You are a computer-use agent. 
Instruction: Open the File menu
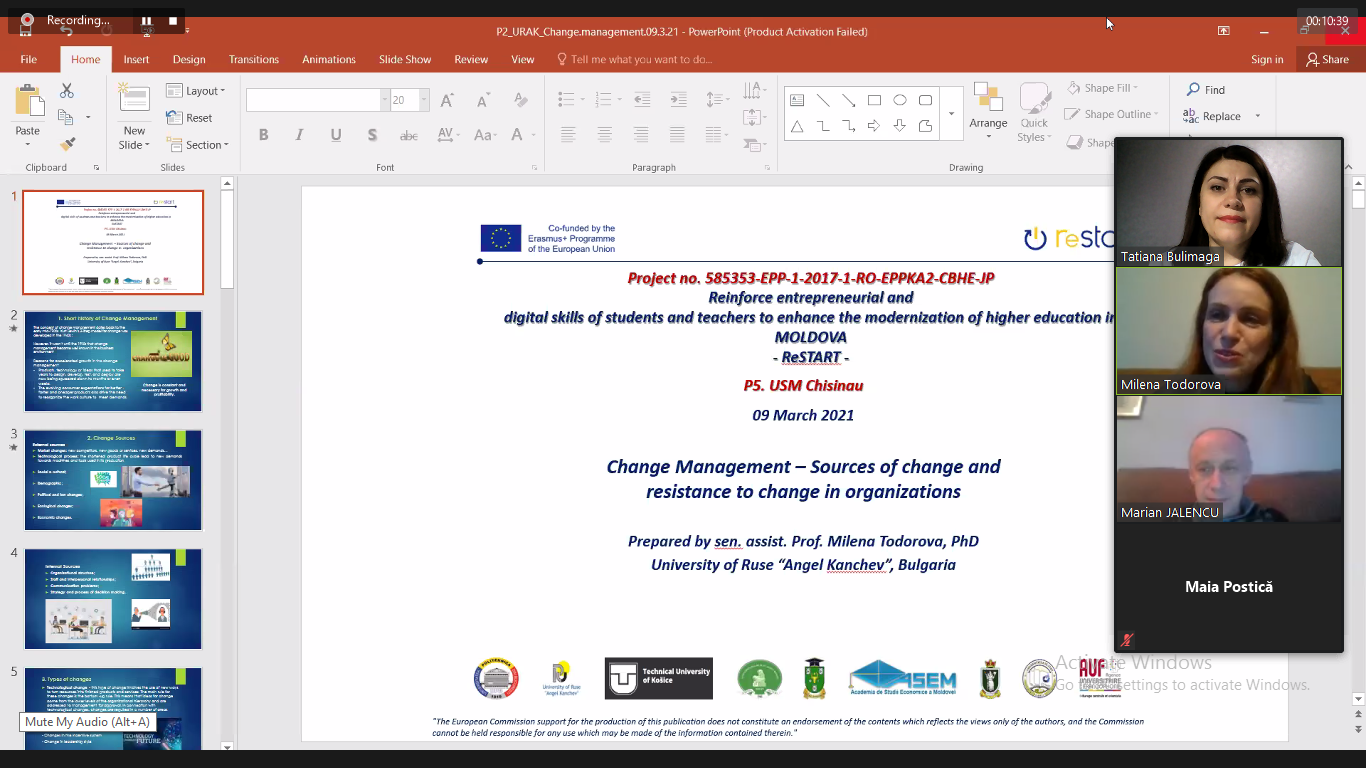click(x=29, y=59)
